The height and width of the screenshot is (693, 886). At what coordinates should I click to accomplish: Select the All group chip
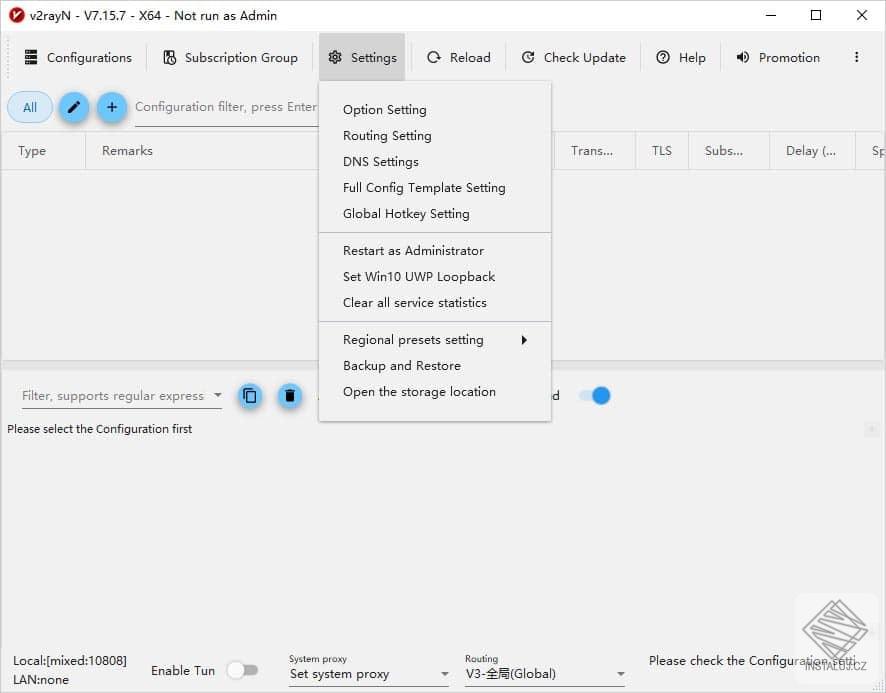pos(30,107)
